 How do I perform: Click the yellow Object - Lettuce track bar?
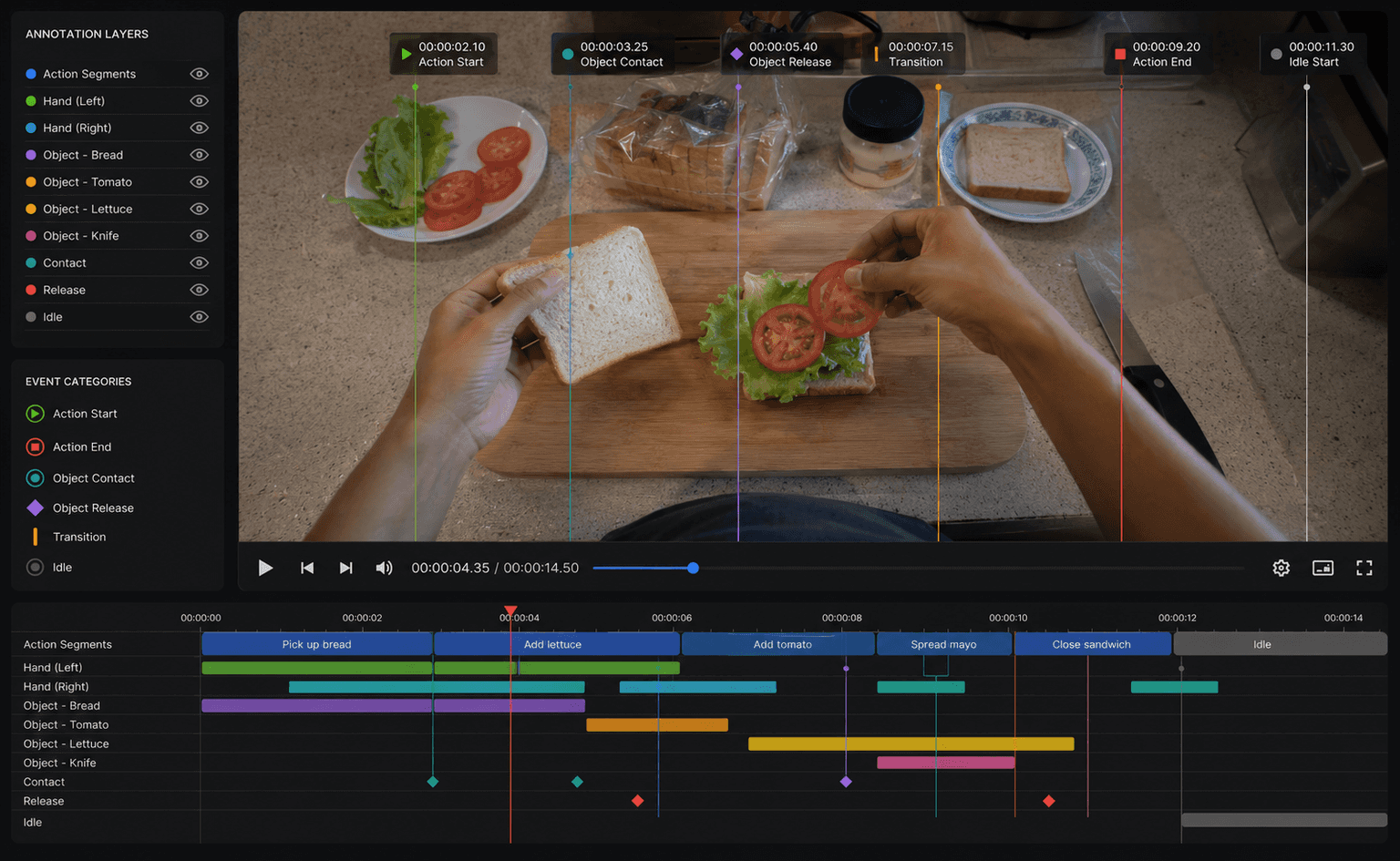point(911,744)
